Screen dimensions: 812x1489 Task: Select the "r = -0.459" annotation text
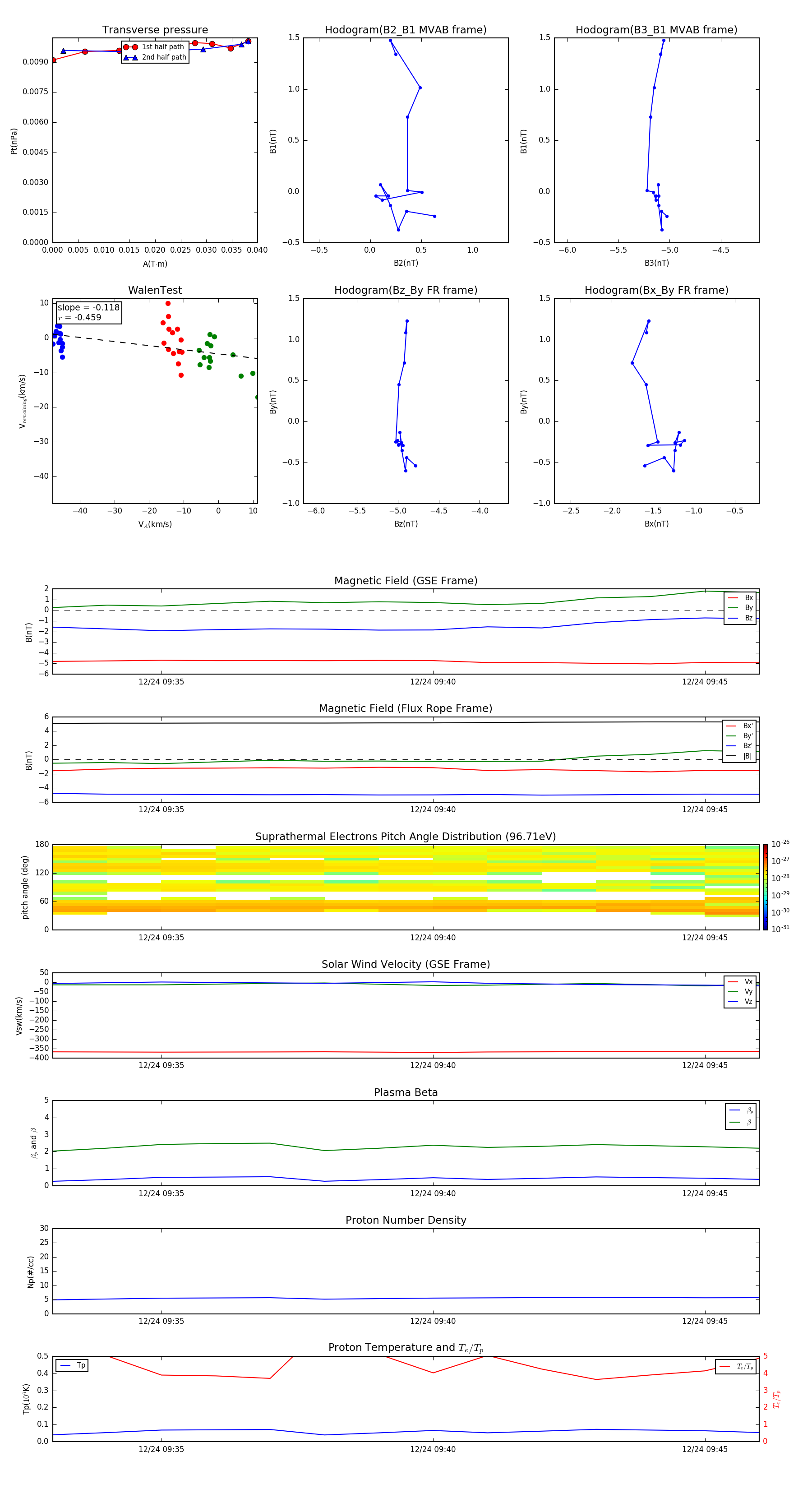coord(80,317)
